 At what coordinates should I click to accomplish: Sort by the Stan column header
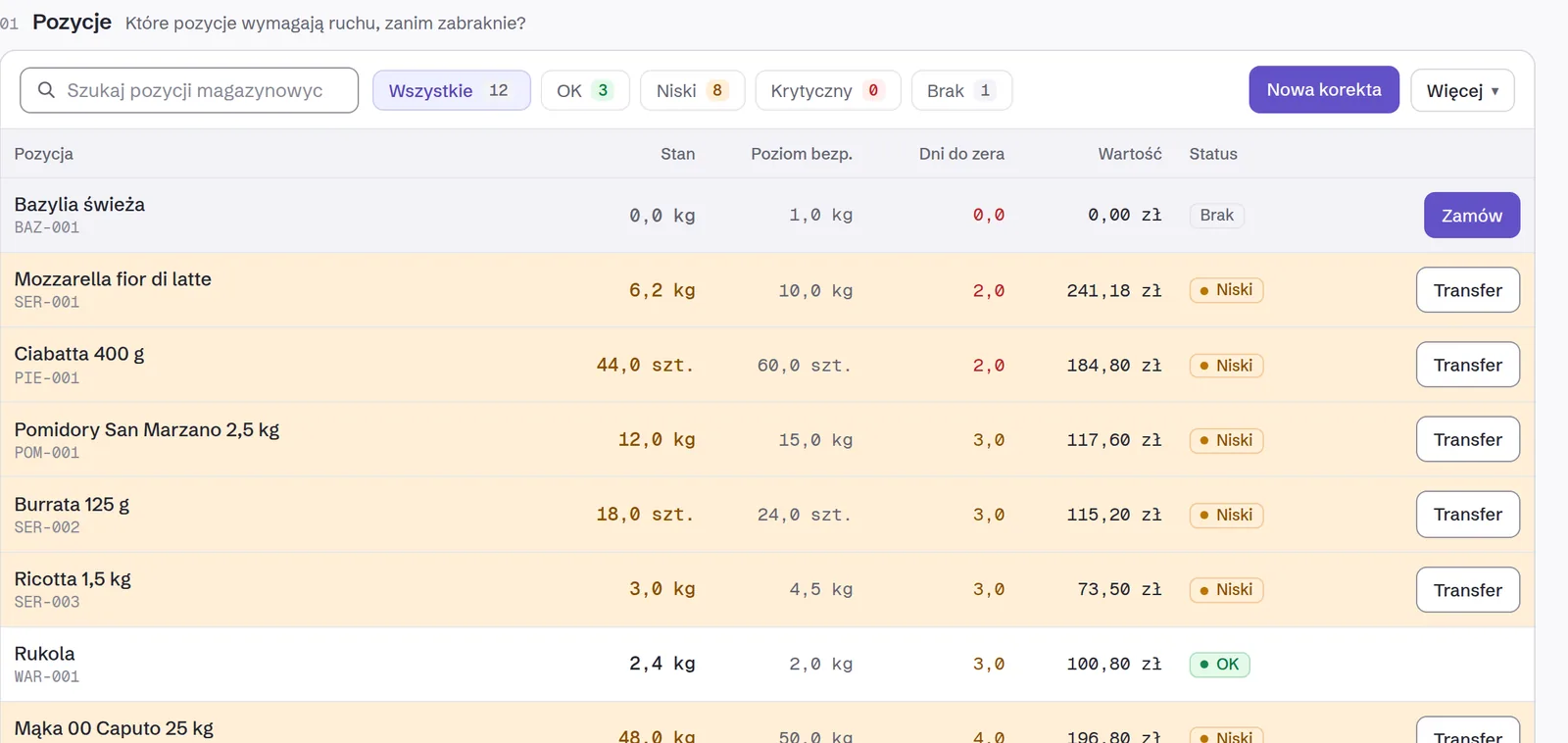(677, 154)
